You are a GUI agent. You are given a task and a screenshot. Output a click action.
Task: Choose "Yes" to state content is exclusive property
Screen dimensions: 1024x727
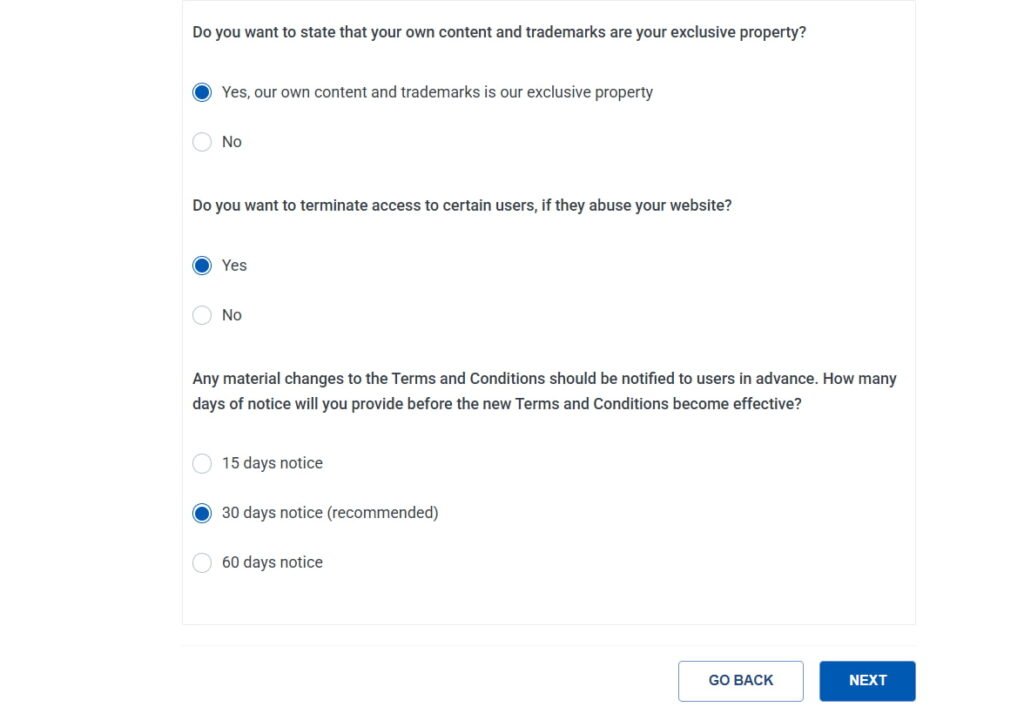(202, 92)
